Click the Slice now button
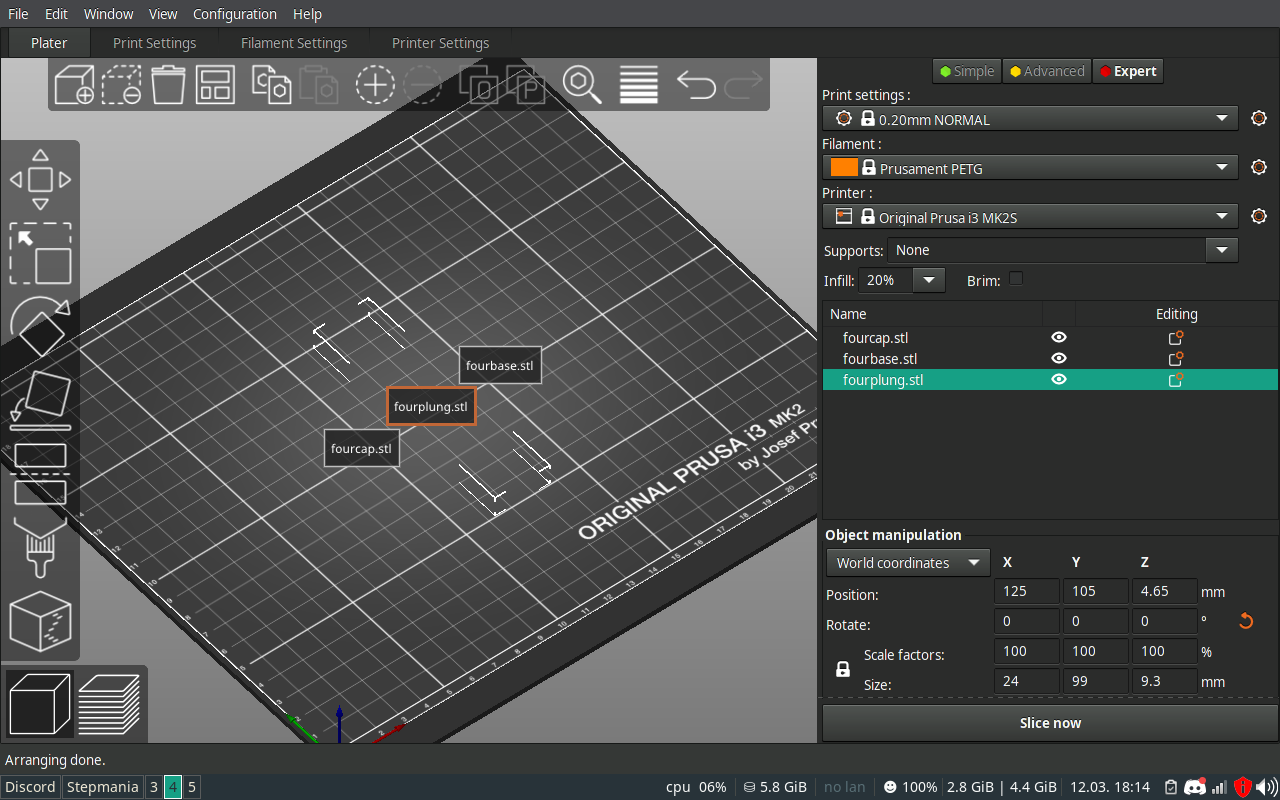This screenshot has height=800, width=1280. pyautogui.click(x=1050, y=723)
